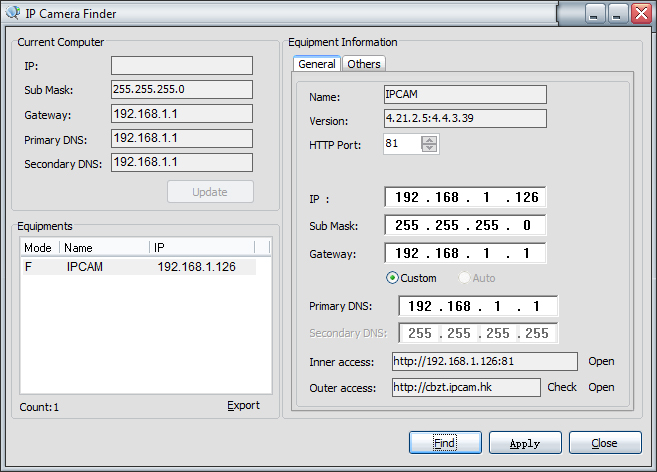657x472 pixels.
Task: Click the Inner access URL field
Action: tap(485, 361)
